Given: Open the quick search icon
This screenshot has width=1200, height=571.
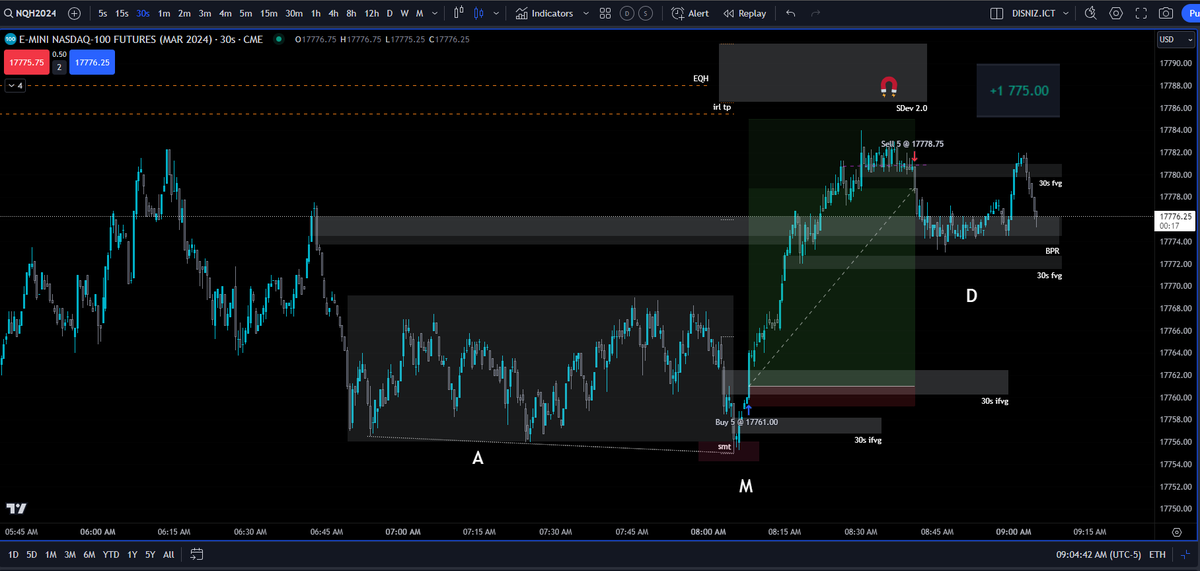Looking at the screenshot, I should 1090,13.
